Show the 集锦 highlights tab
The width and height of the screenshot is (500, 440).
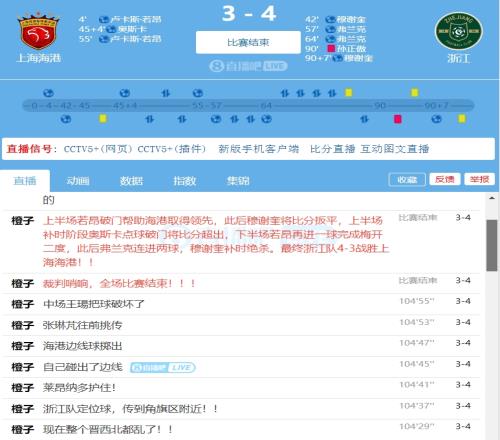(x=238, y=181)
